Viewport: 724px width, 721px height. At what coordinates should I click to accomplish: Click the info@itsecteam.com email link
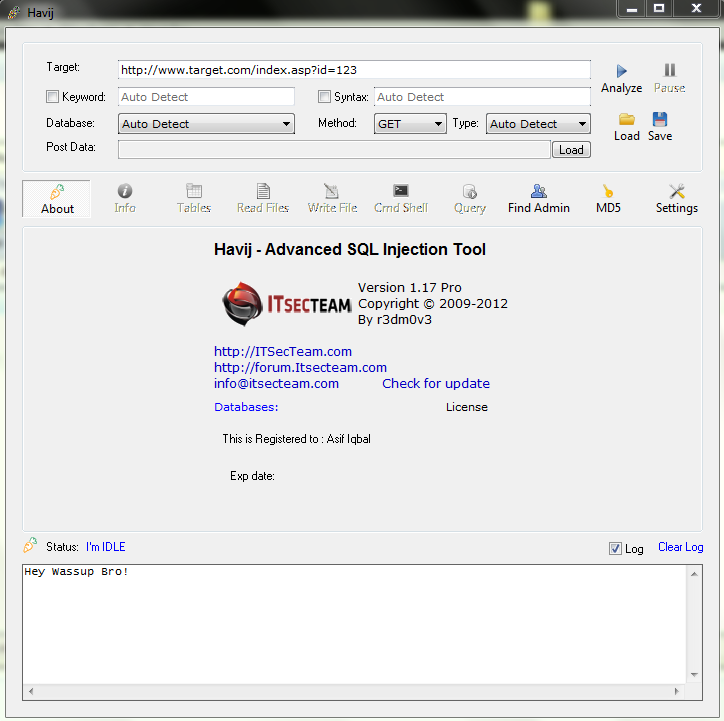pos(276,384)
